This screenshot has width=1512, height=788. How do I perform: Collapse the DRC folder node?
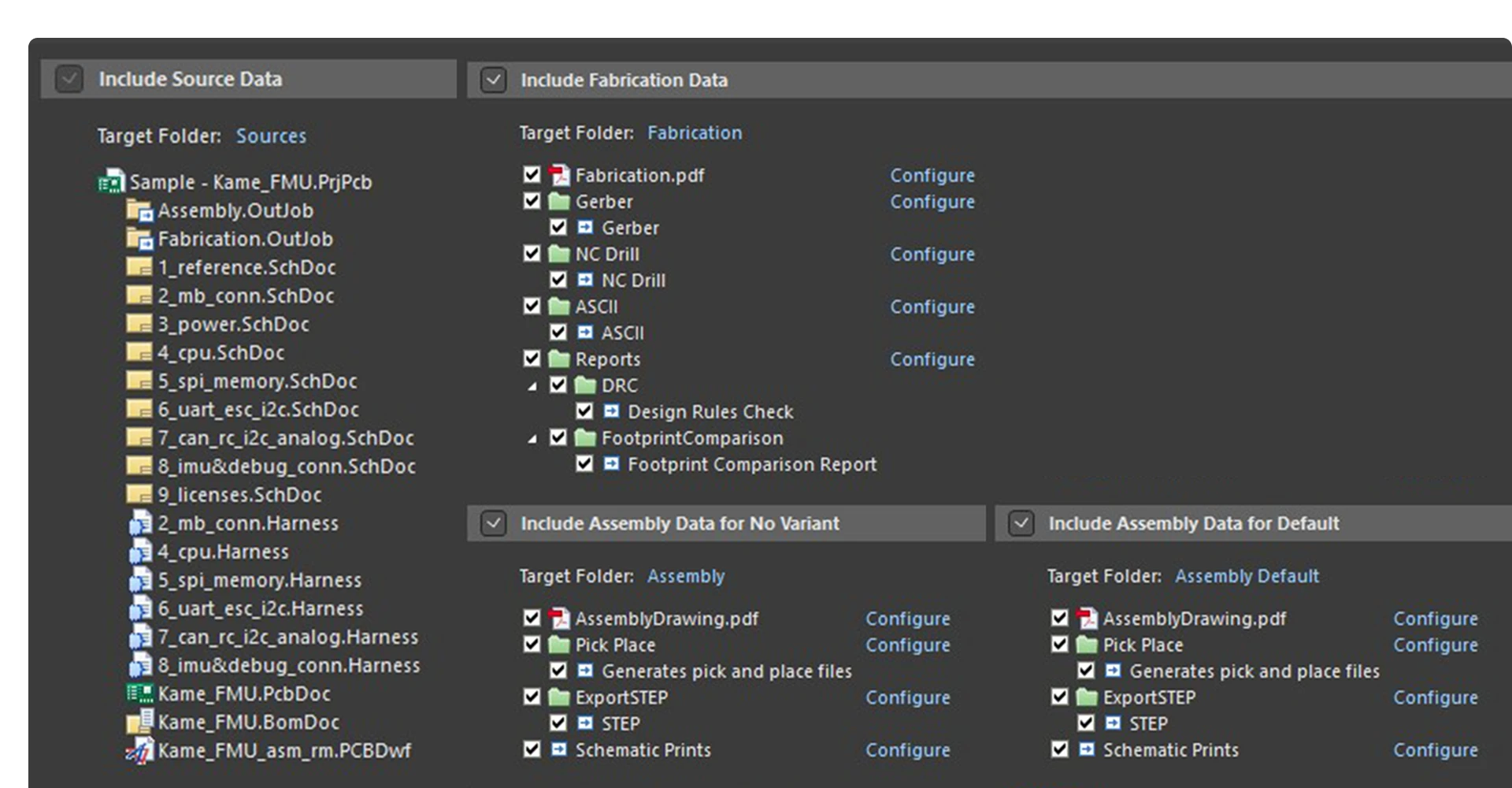click(533, 386)
